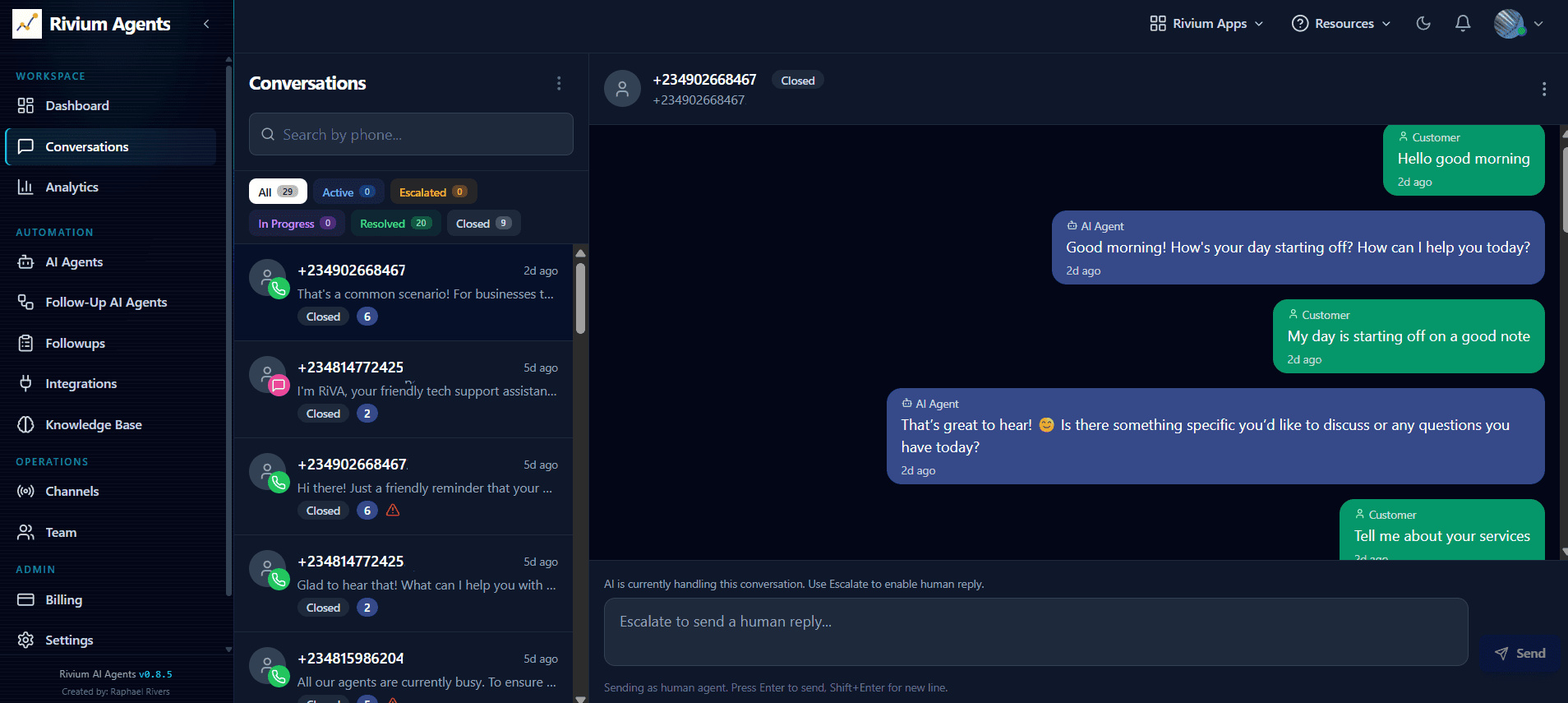The image size is (1568, 703).
Task: Click the conversation list scrollbar thumb
Action: click(x=581, y=298)
